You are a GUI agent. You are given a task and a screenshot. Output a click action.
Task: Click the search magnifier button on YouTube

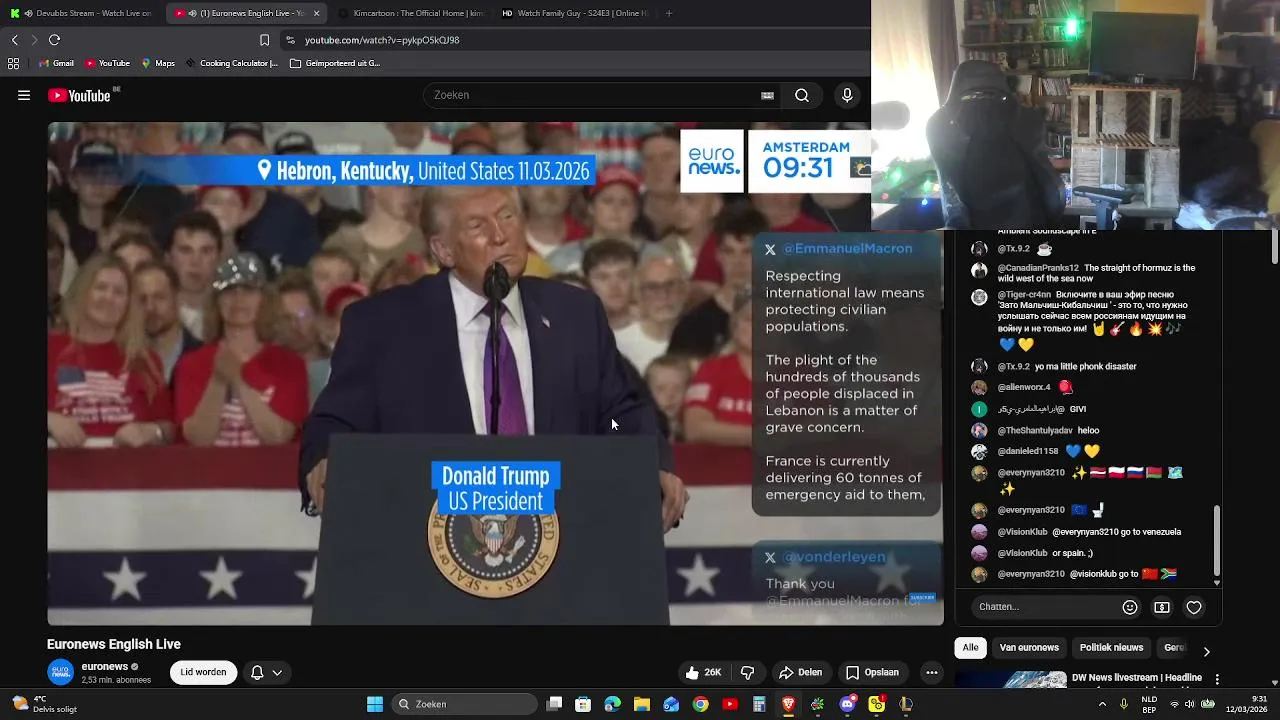[802, 95]
